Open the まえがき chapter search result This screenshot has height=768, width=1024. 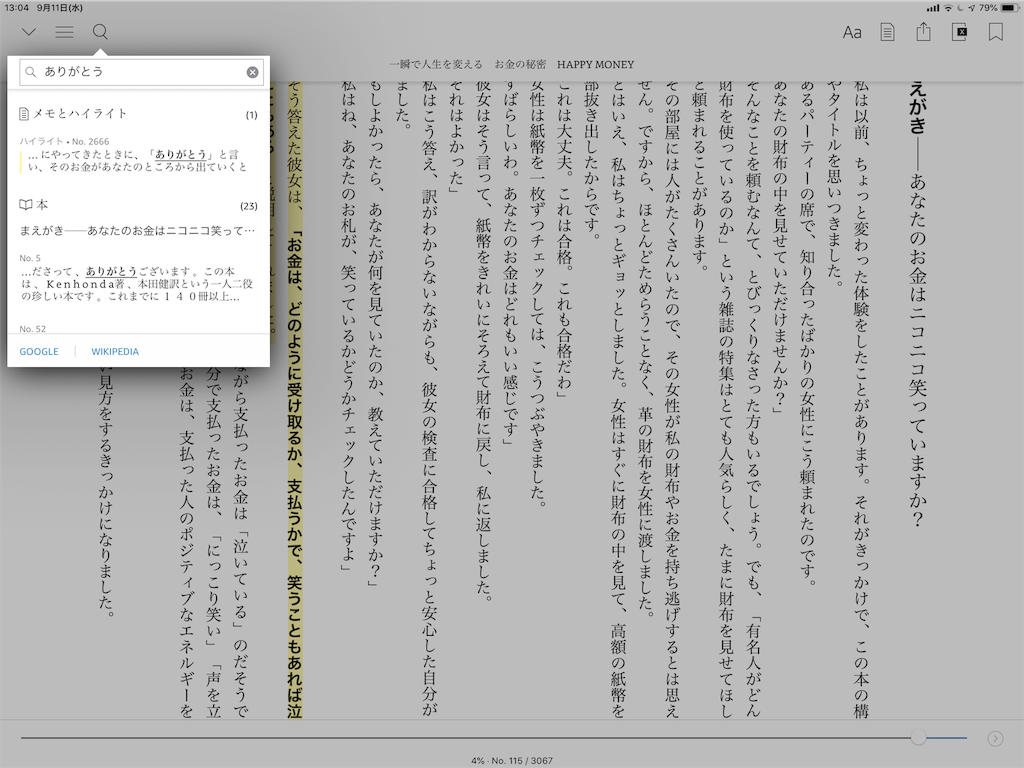tap(138, 231)
